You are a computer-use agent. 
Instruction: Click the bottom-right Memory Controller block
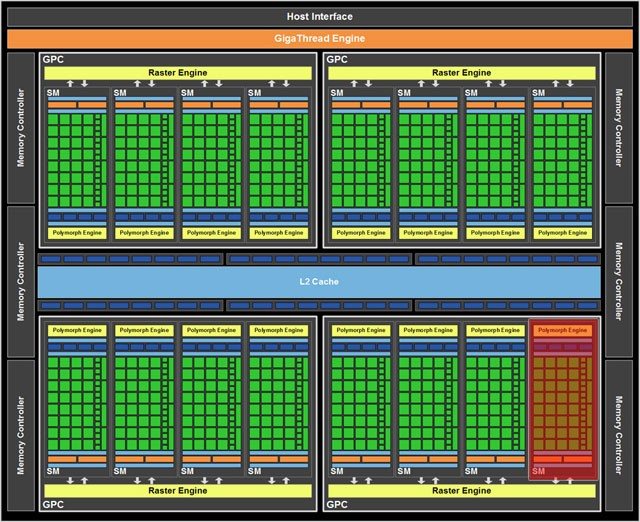[x=619, y=435]
